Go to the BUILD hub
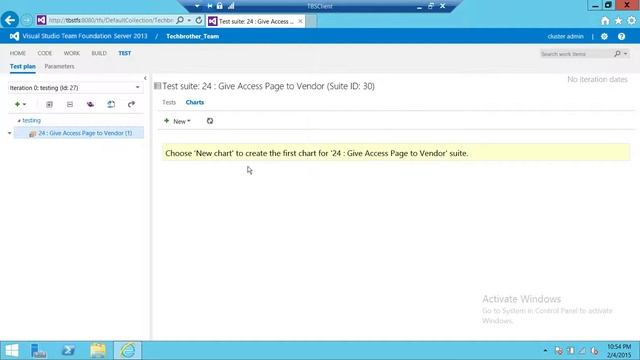Image resolution: width=640 pixels, height=360 pixels. pos(99,53)
